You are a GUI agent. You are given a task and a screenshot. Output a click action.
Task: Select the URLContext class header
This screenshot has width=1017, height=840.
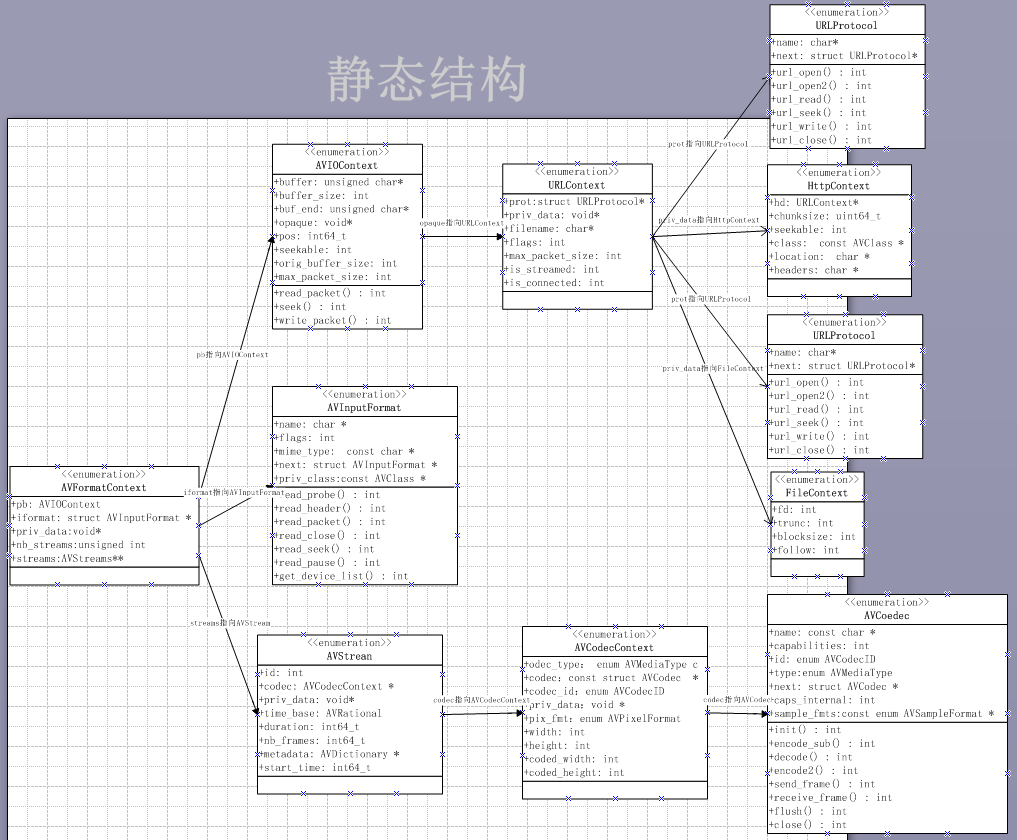(577, 184)
